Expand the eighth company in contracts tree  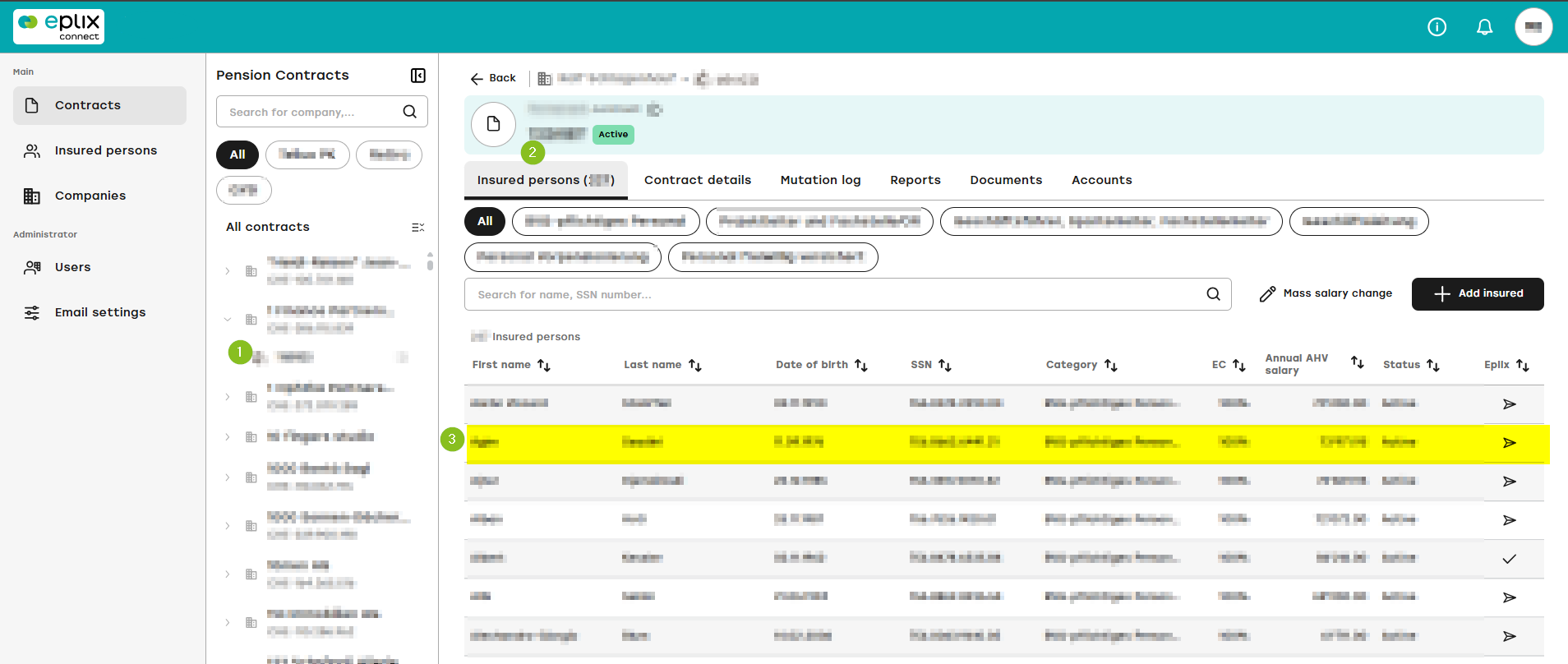[x=228, y=623]
